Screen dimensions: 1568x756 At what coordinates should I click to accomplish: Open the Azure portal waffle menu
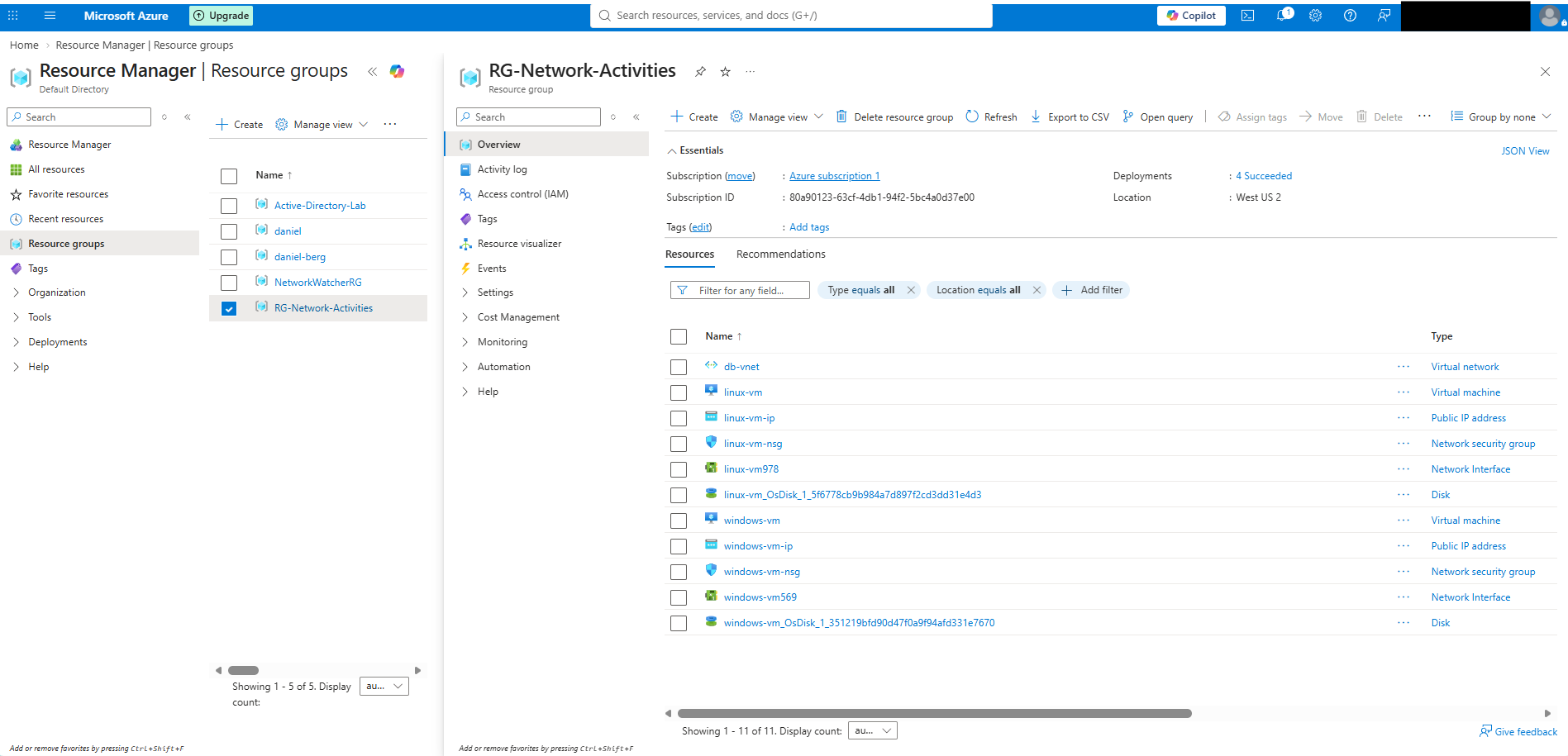(x=13, y=15)
